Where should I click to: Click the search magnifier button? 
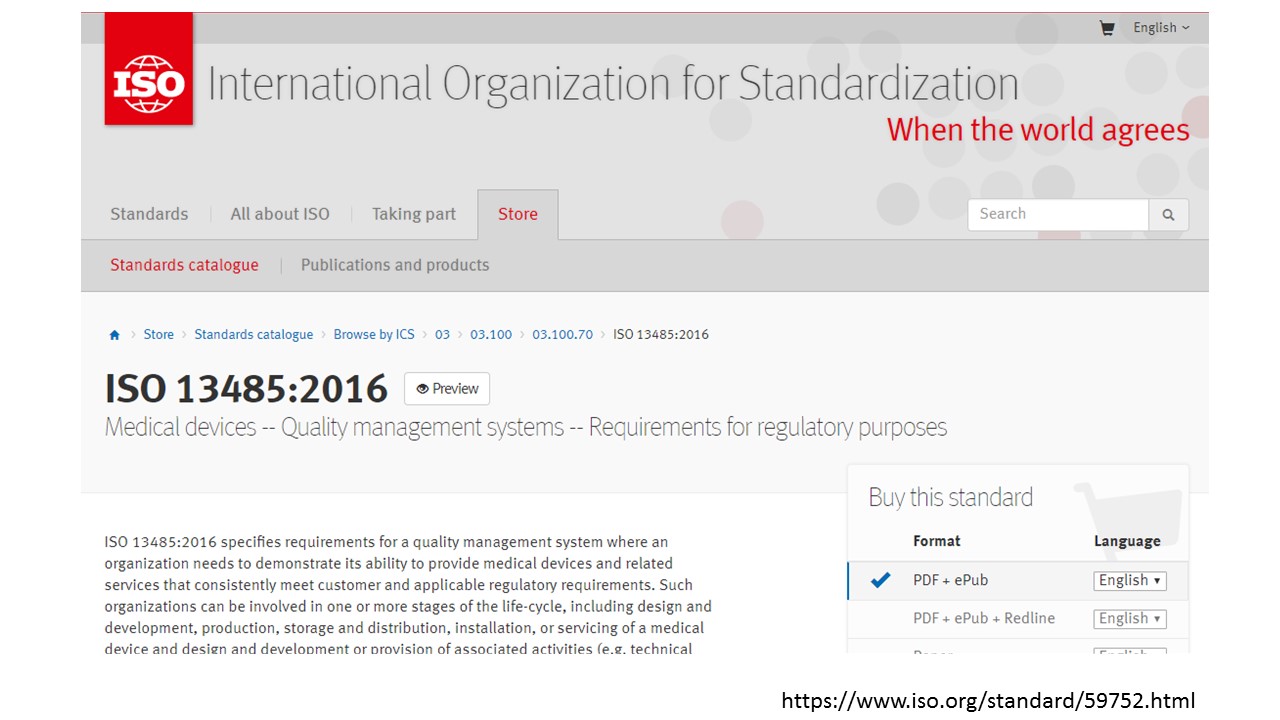pos(1168,215)
